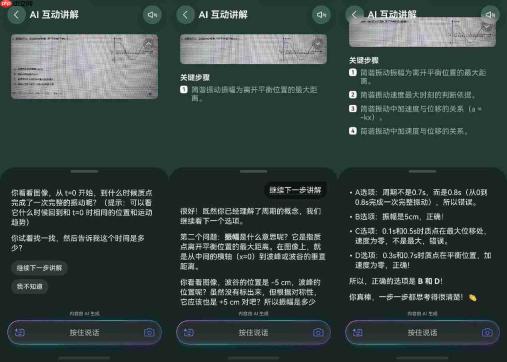Tap the 关键步骤 heading on middle screen
Image resolution: width=507 pixels, height=362 pixels.
(195, 78)
